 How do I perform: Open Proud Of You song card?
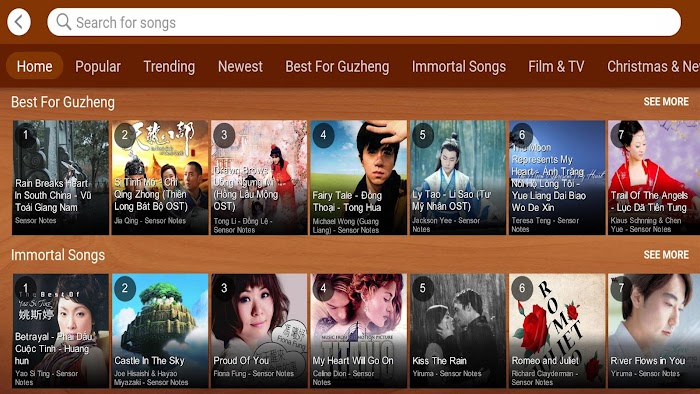259,331
